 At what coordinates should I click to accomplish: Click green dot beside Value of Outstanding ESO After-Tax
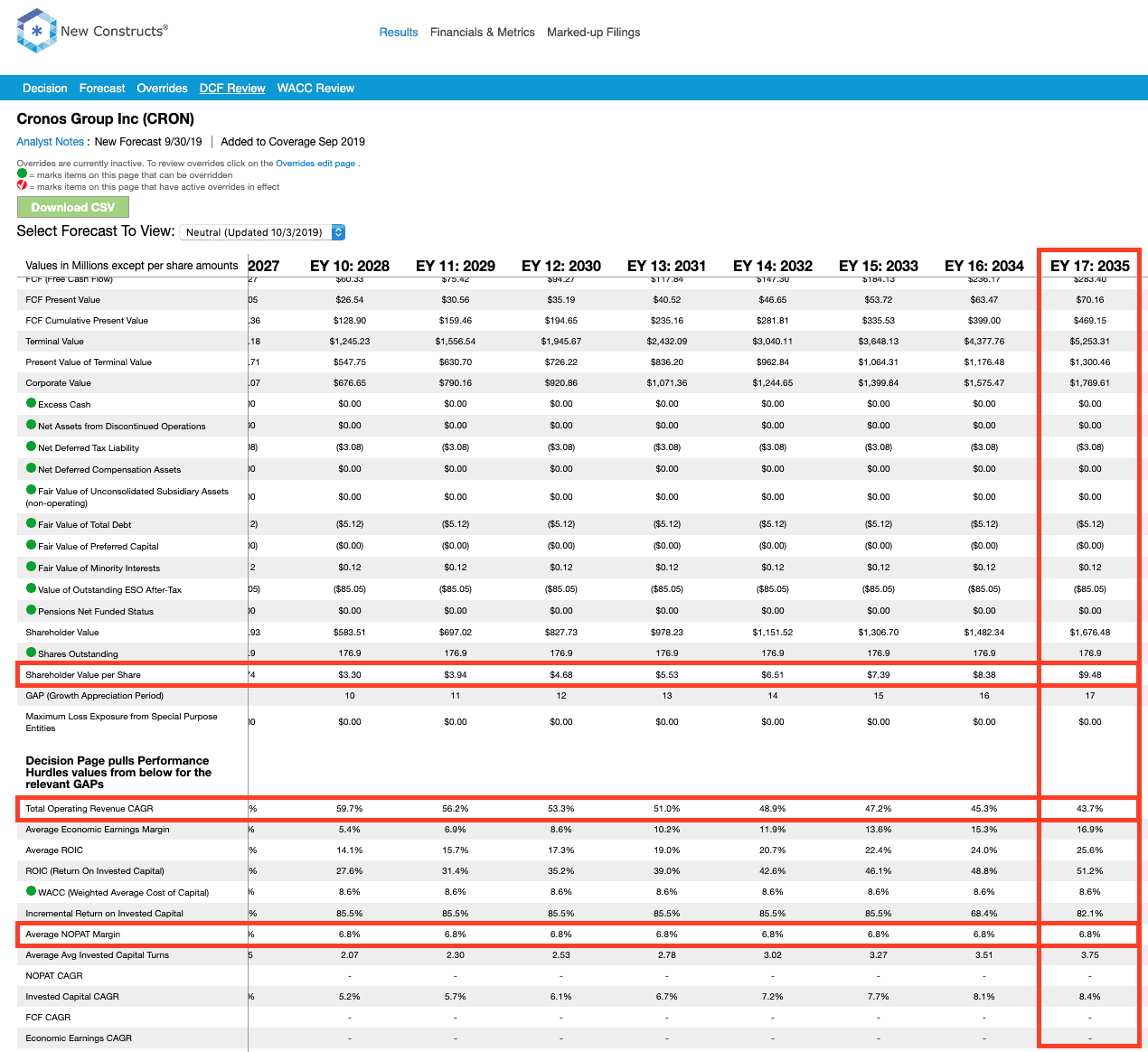tap(31, 588)
